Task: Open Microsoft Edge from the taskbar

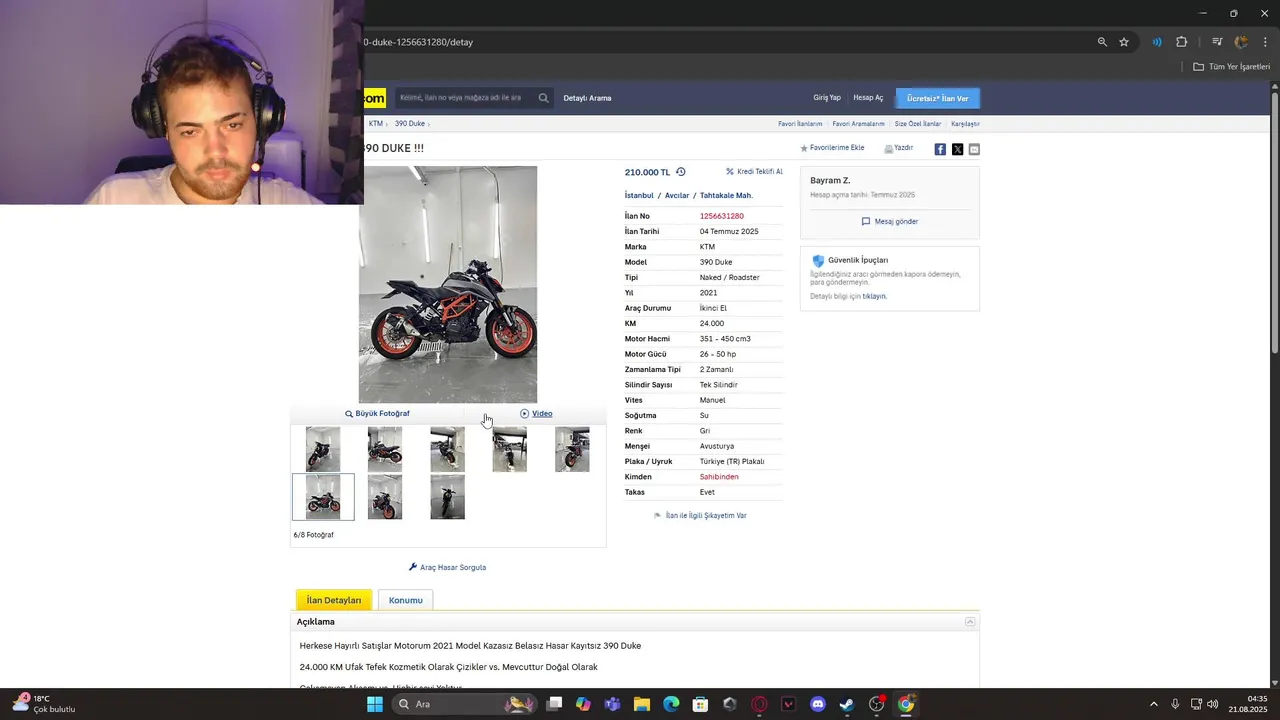Action: (671, 704)
